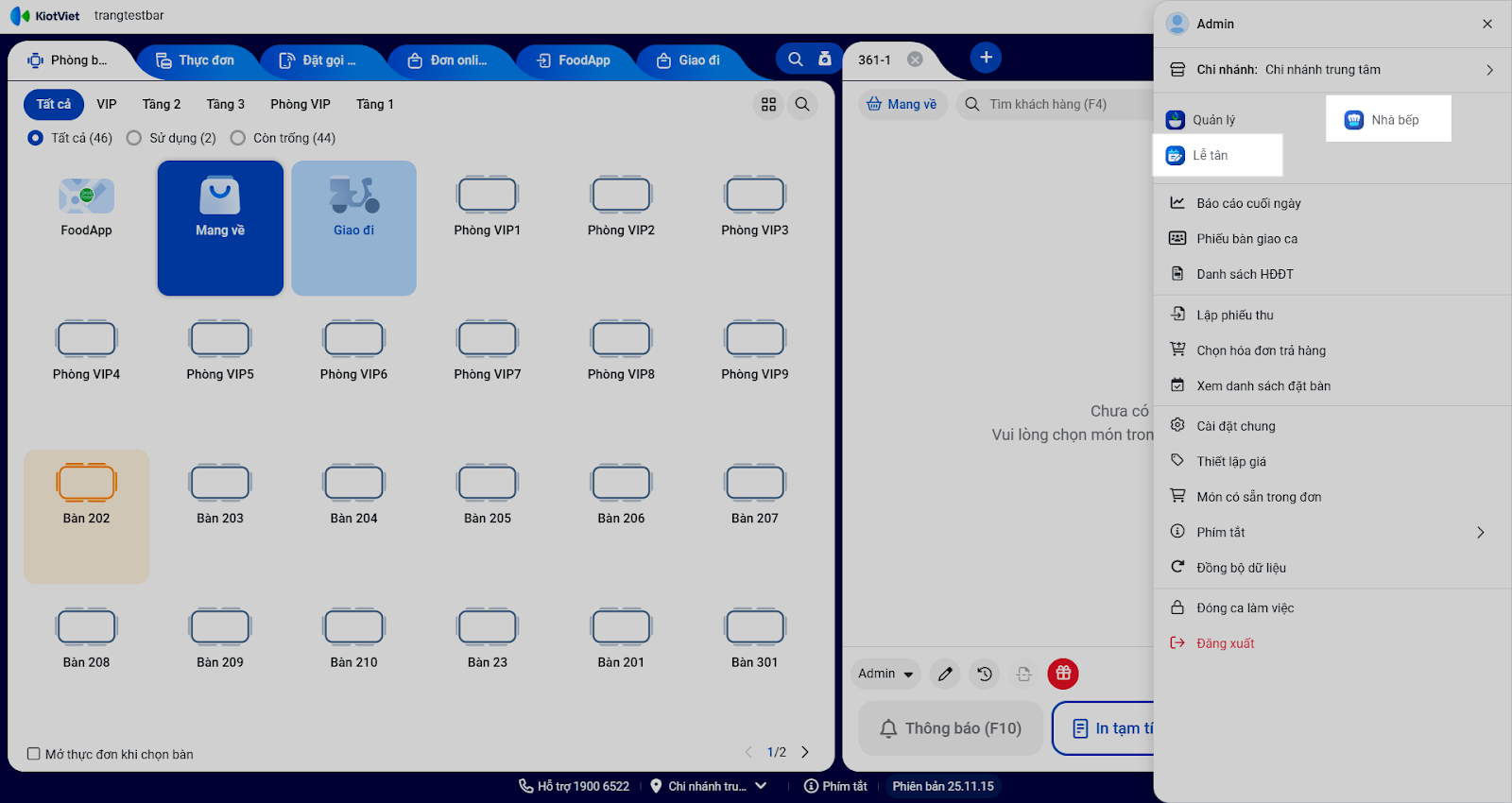The height and width of the screenshot is (803, 1512).
Task: Open Thiết lập giá
Action: 1332,461
